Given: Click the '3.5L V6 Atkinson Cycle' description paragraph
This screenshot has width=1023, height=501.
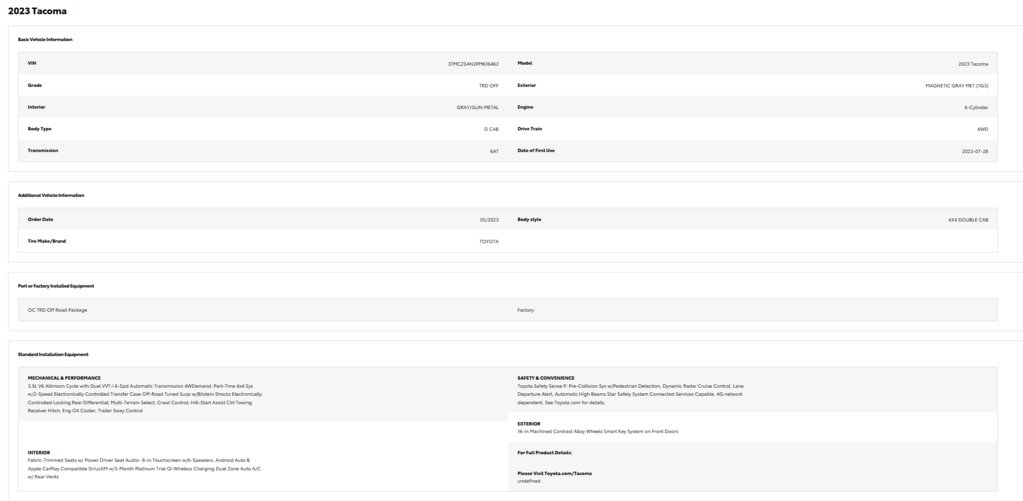Looking at the screenshot, I should click(x=145, y=399).
